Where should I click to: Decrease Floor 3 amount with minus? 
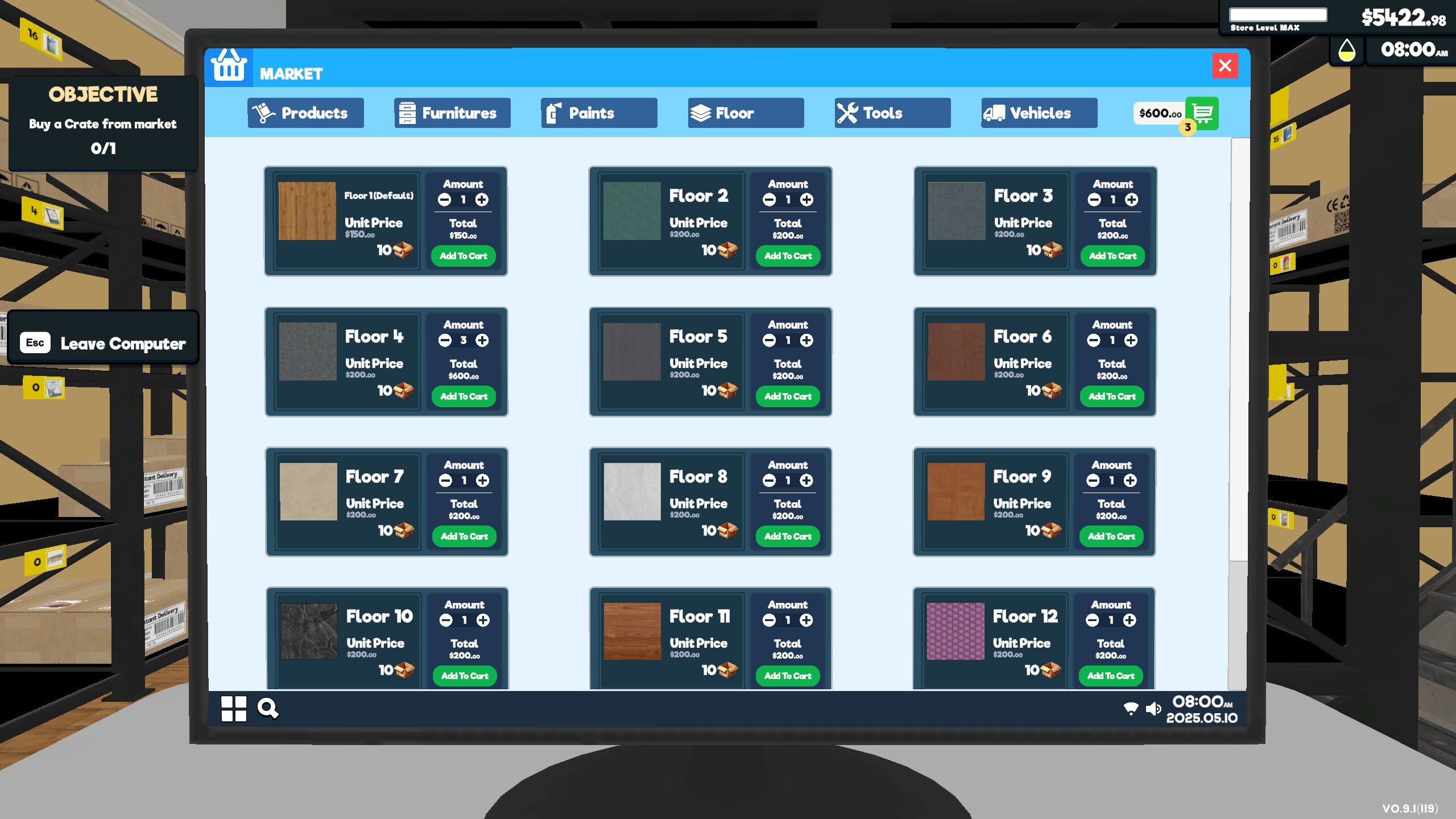(1094, 200)
